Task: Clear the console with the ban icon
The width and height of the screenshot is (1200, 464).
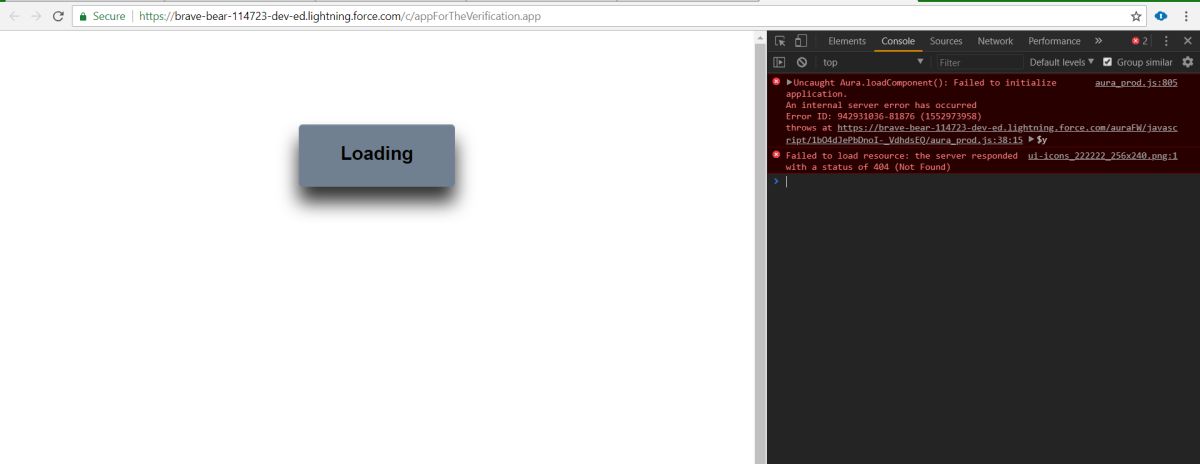Action: pos(801,62)
